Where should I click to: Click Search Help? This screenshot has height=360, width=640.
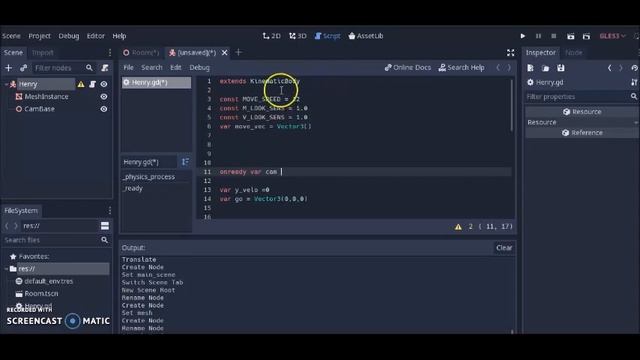pyautogui.click(x=462, y=67)
